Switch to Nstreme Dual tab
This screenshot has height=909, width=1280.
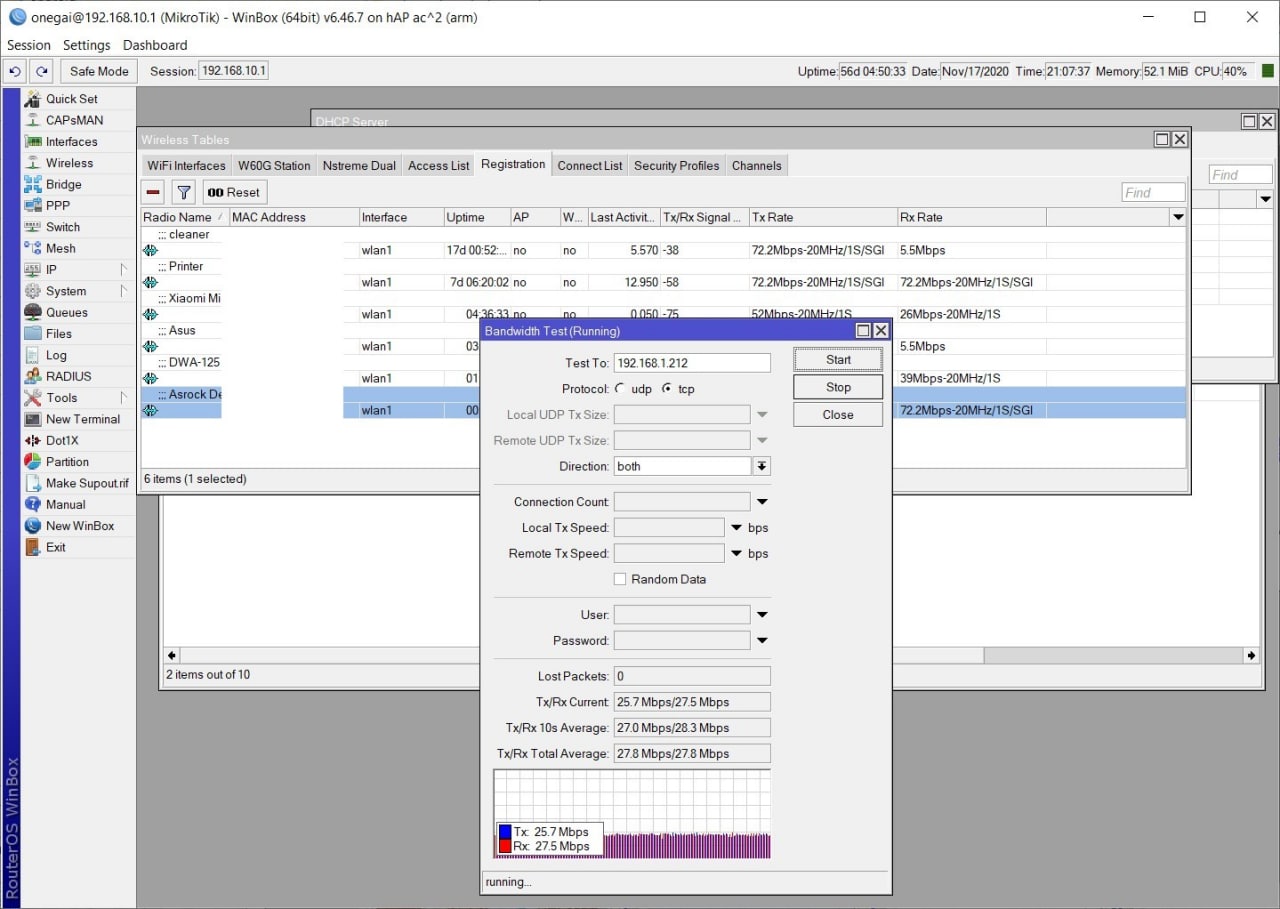(x=359, y=165)
